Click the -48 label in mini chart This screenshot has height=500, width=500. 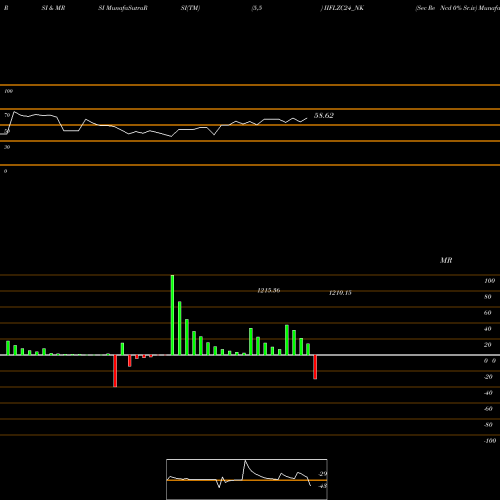(x=323, y=486)
